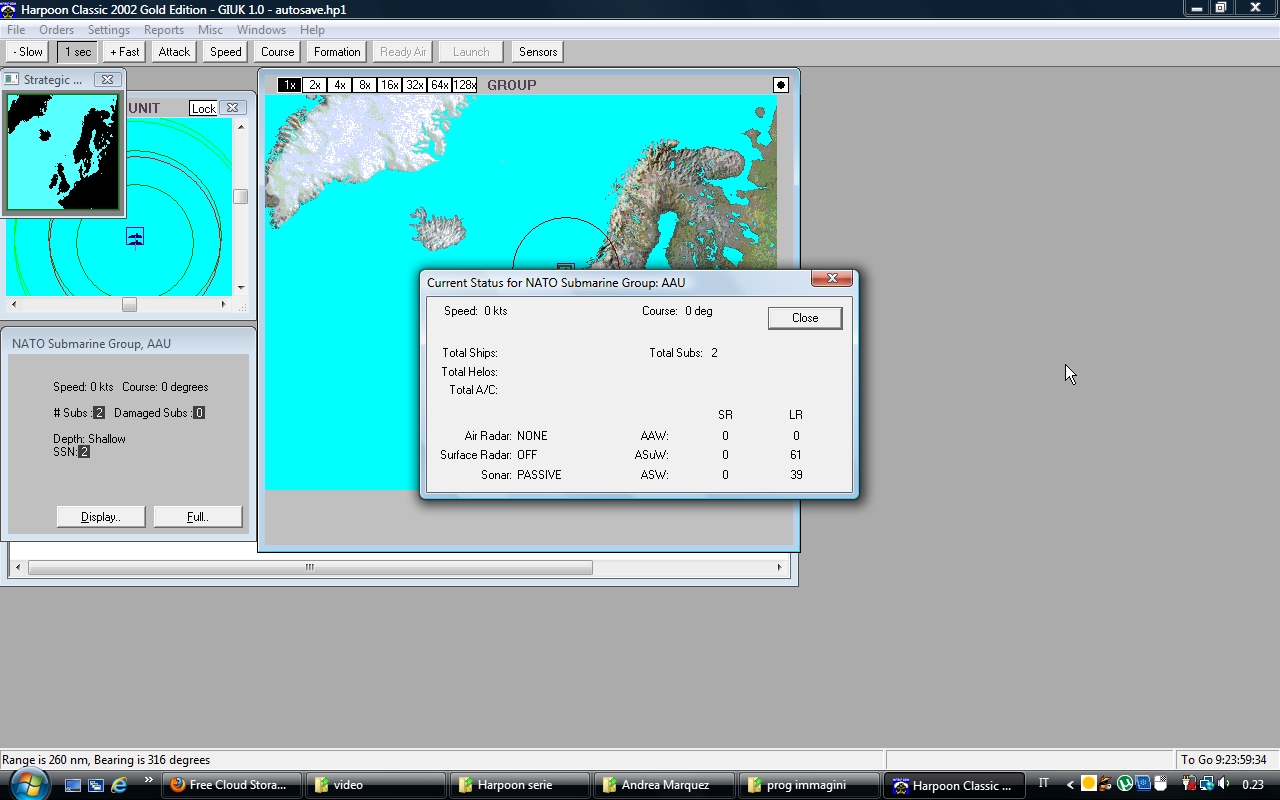
Task: Click the Iceland landmass on group map
Action: pos(439,229)
